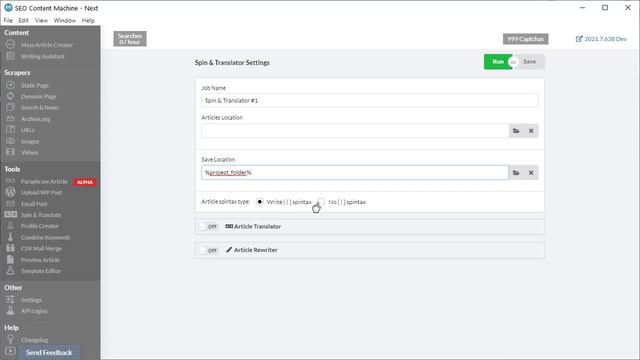This screenshot has width=640, height=360.
Task: Click the 999 Captchas badge
Action: (526, 39)
